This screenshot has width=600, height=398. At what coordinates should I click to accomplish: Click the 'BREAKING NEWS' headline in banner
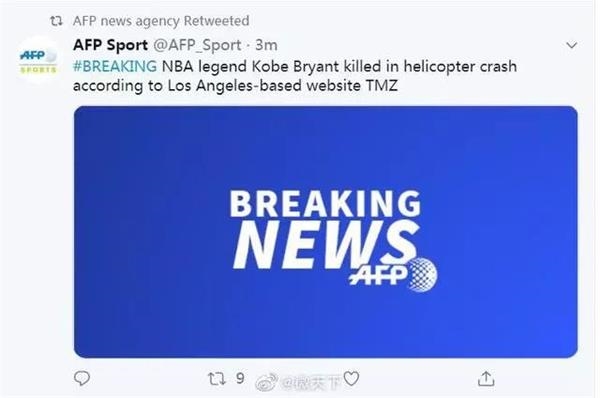[x=325, y=229]
